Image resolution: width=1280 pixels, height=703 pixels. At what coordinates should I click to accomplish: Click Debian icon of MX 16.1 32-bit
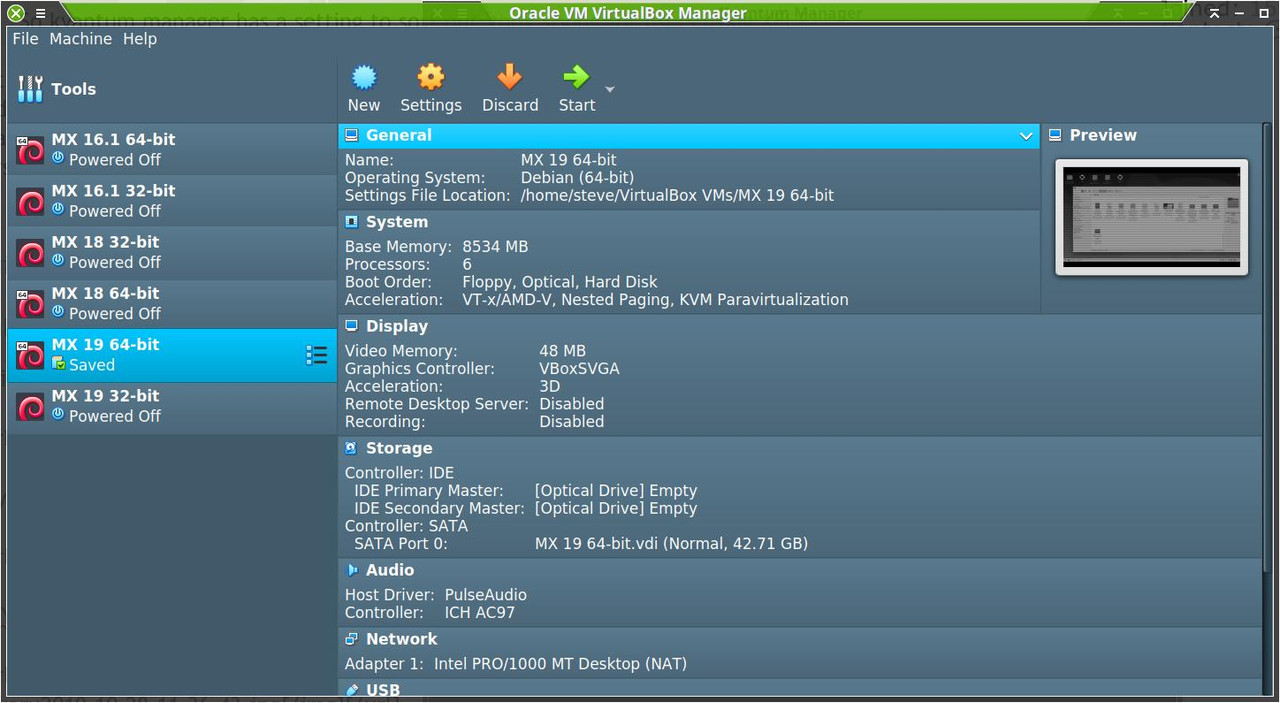[30, 201]
